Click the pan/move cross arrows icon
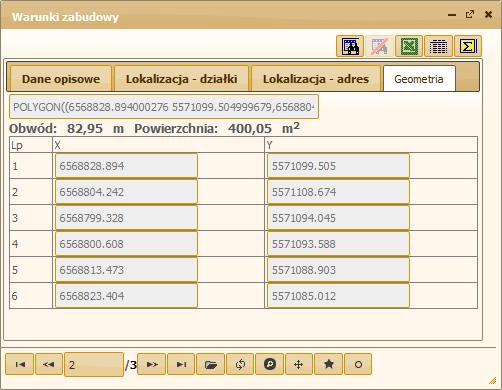 (299, 364)
